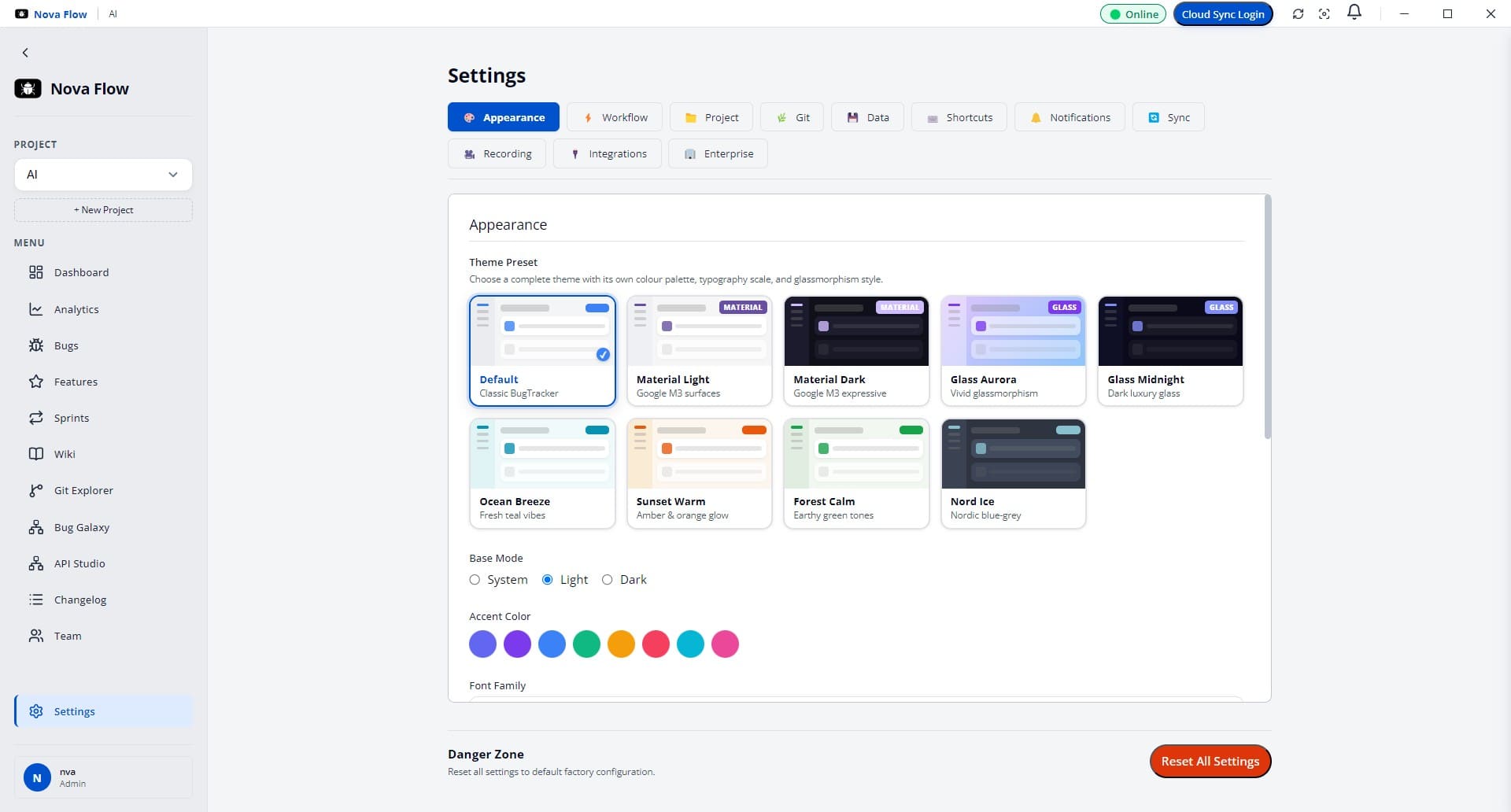Screen dimensions: 1511x812
Task: Click the Cloud Sync Login button
Action: coord(1223,14)
